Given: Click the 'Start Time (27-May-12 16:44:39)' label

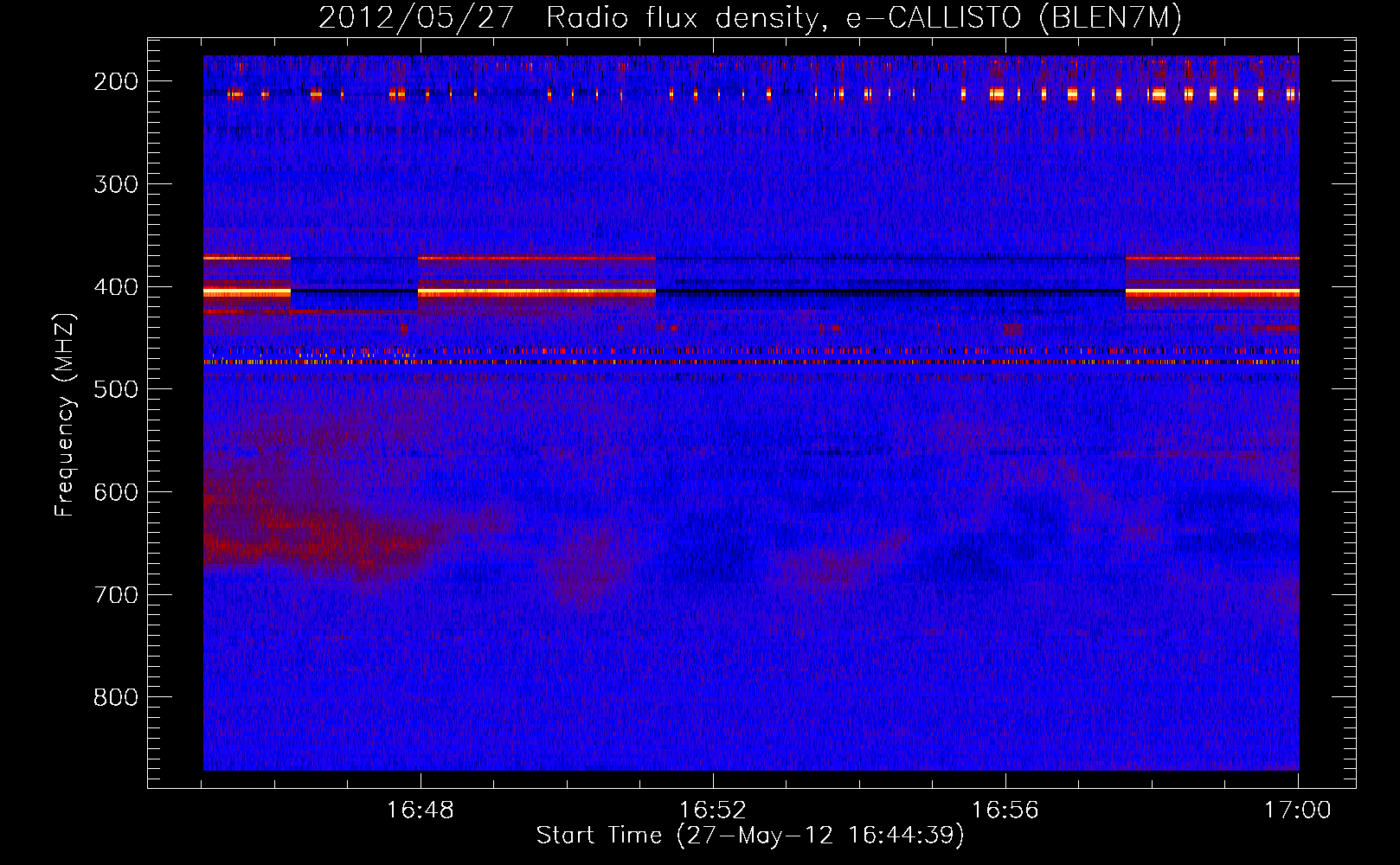Looking at the screenshot, I should pyautogui.click(x=750, y=836).
